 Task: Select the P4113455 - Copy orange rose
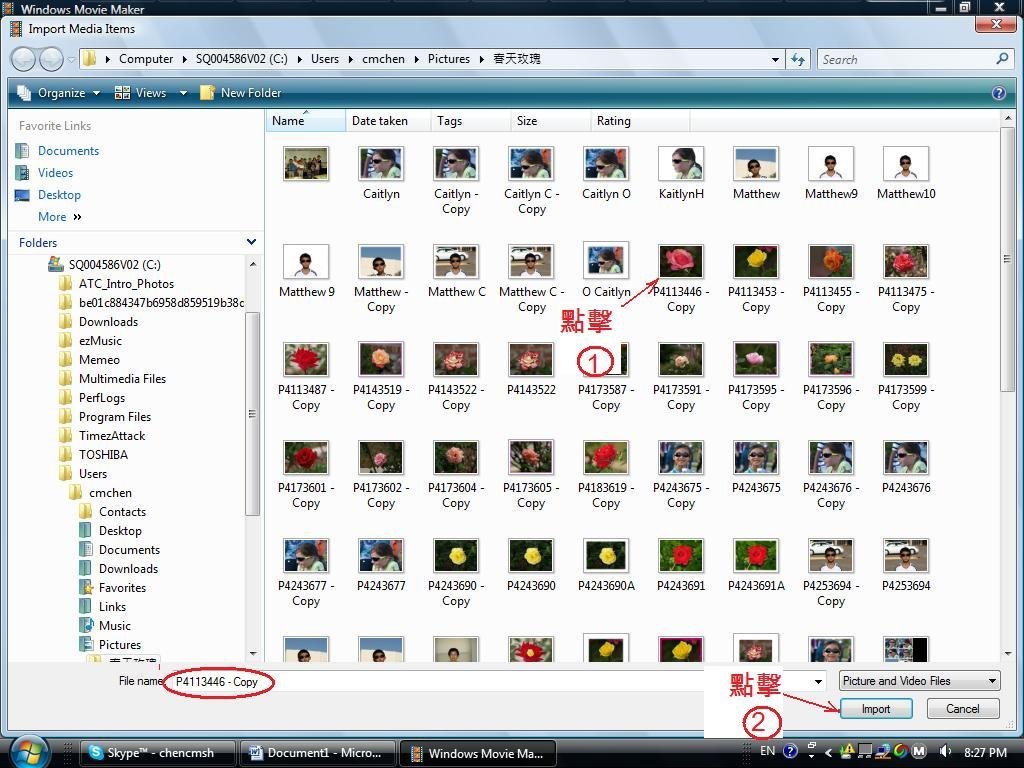[831, 263]
